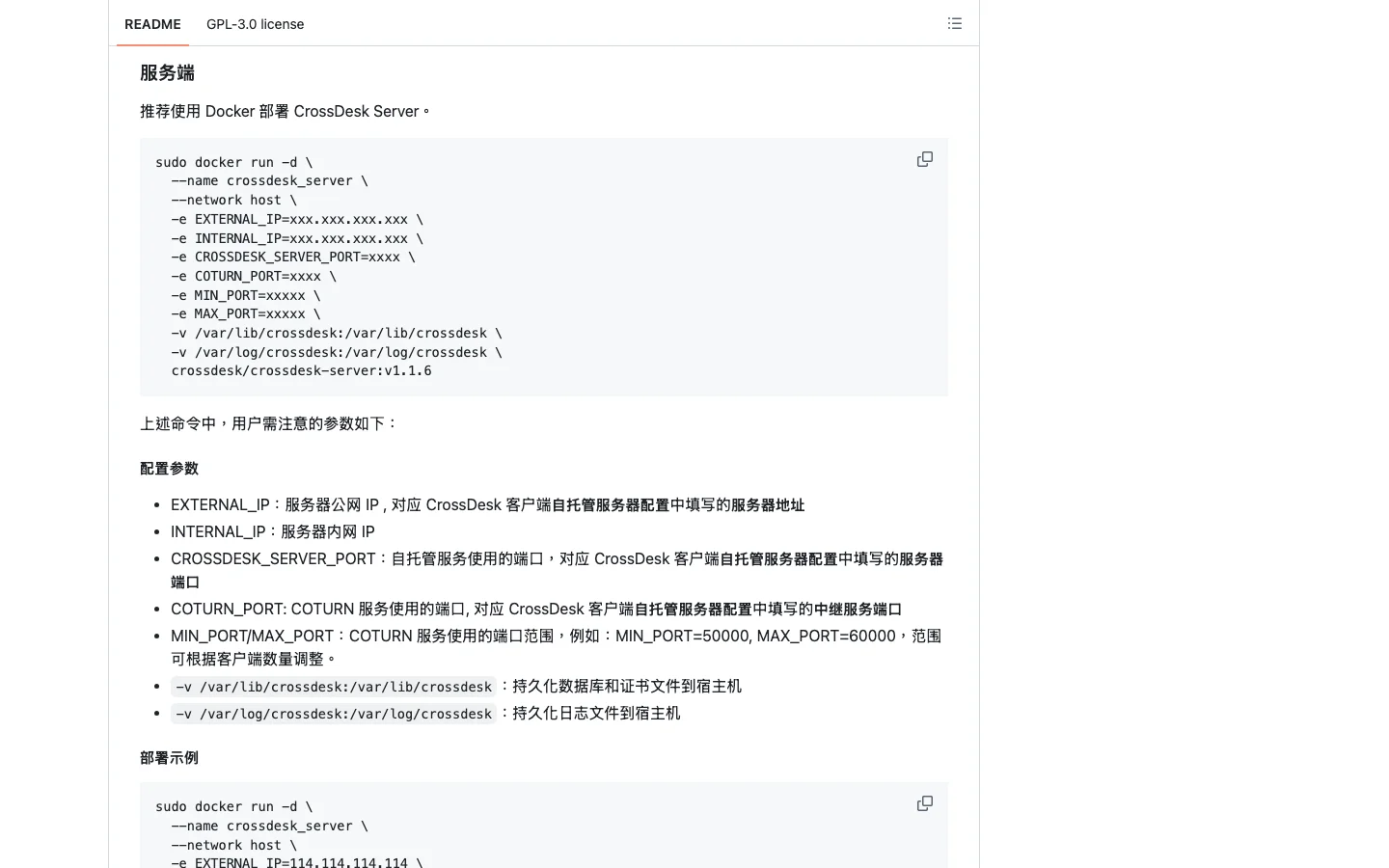The image size is (1389, 868).
Task: Click the MIN_PORT/MAX_PORT bullet text
Action: coord(556,648)
